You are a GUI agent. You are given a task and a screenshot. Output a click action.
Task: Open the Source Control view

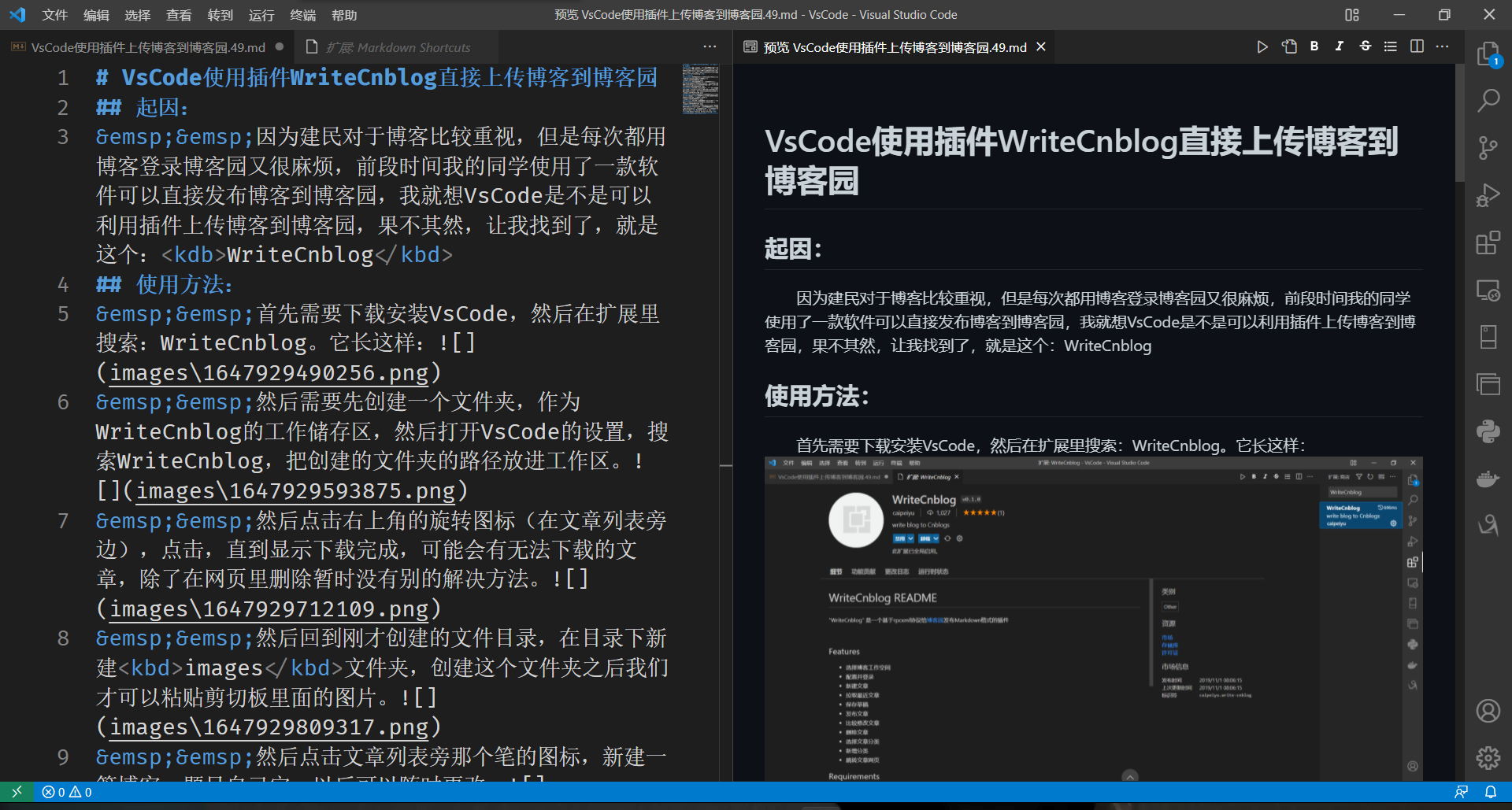pyautogui.click(x=1488, y=148)
